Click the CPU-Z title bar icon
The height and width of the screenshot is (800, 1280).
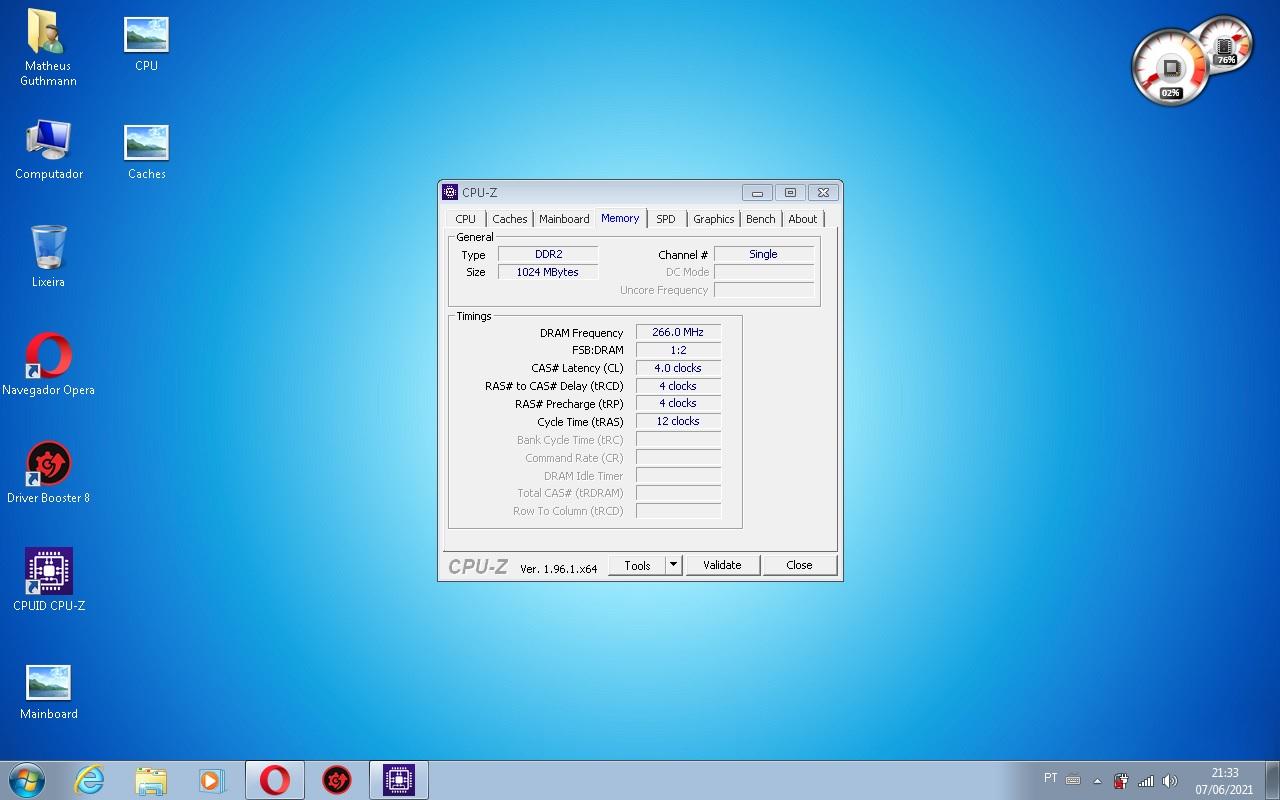point(450,192)
